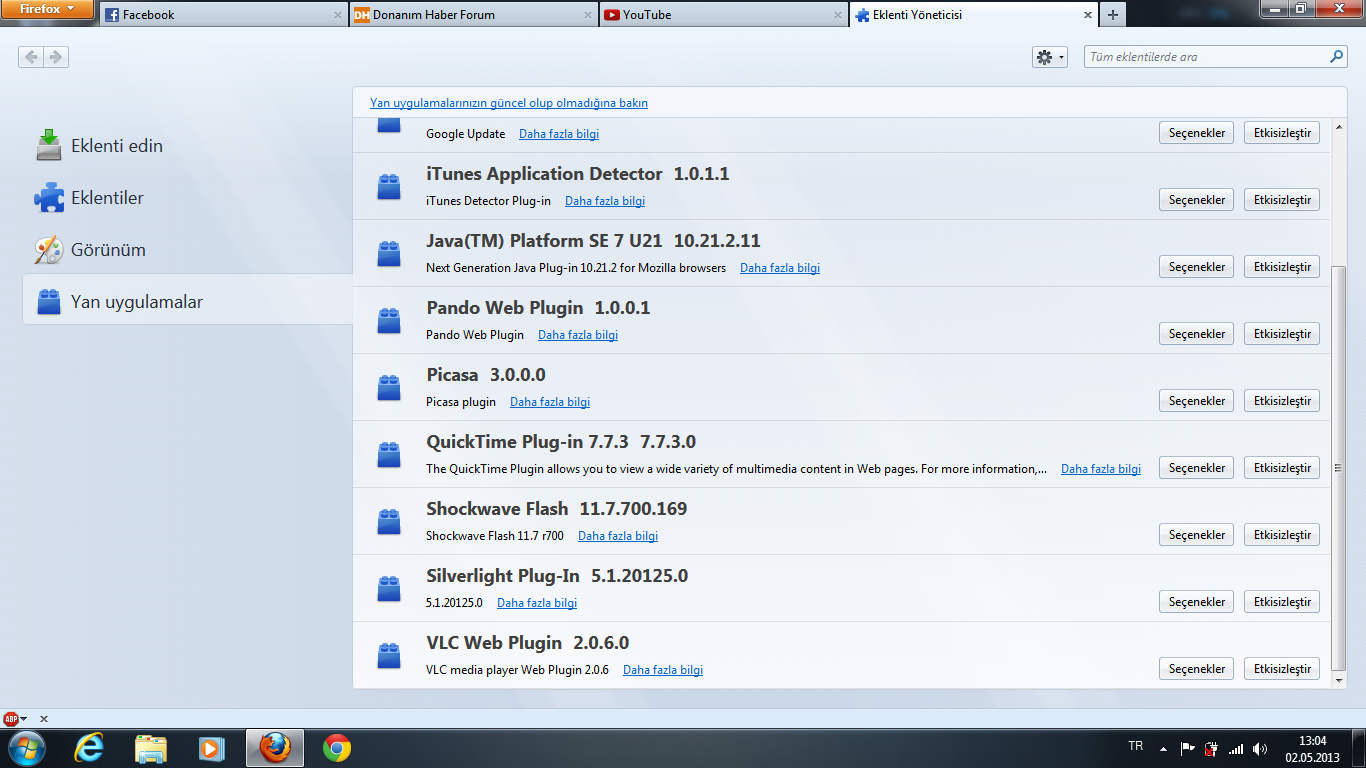The height and width of the screenshot is (768, 1366).
Task: Switch to the Donanım Haber Forum tab
Action: pos(473,15)
